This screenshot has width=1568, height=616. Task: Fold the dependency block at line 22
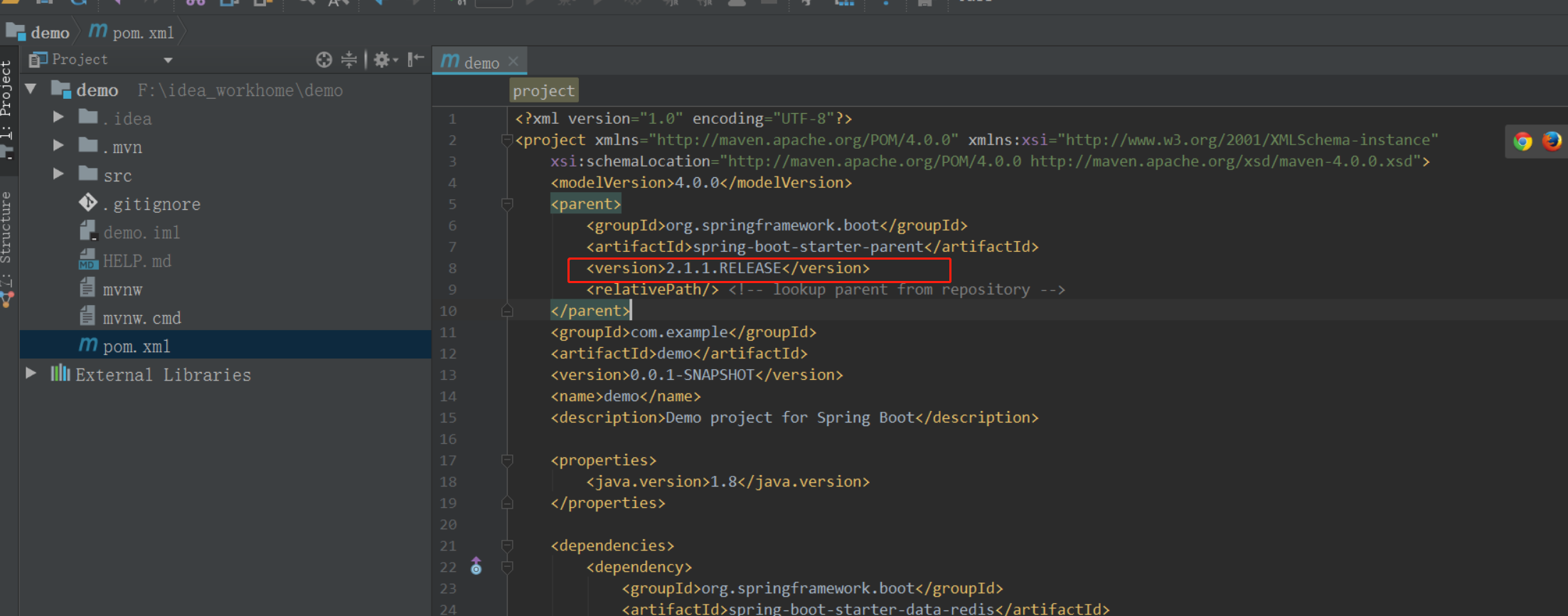(x=507, y=567)
